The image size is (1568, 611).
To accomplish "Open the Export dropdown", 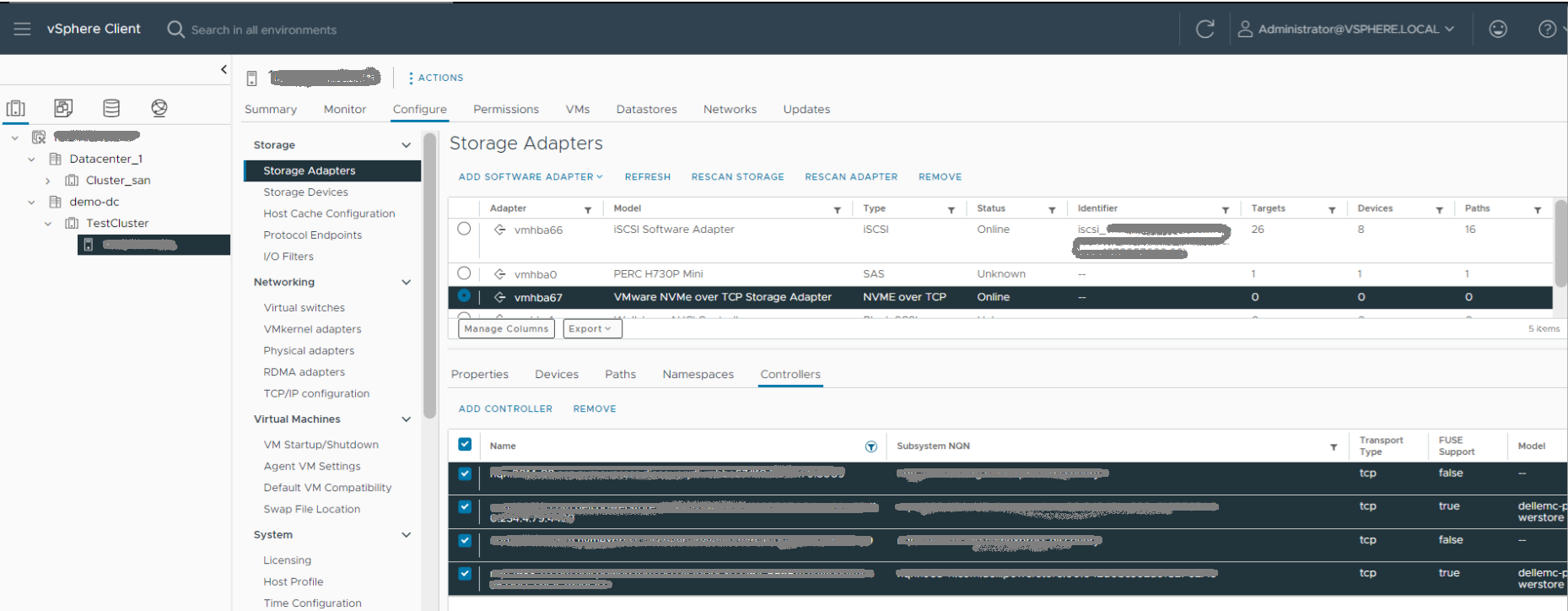I will (x=591, y=329).
